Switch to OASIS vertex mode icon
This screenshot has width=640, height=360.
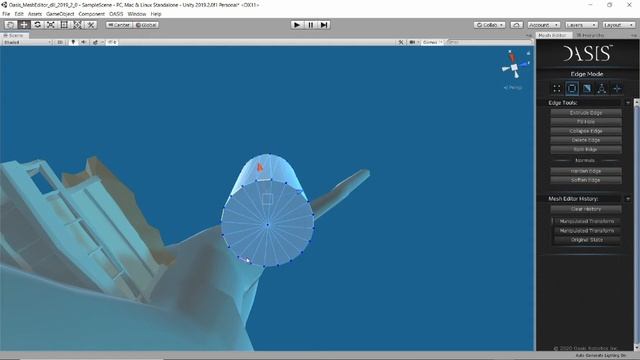pyautogui.click(x=557, y=88)
